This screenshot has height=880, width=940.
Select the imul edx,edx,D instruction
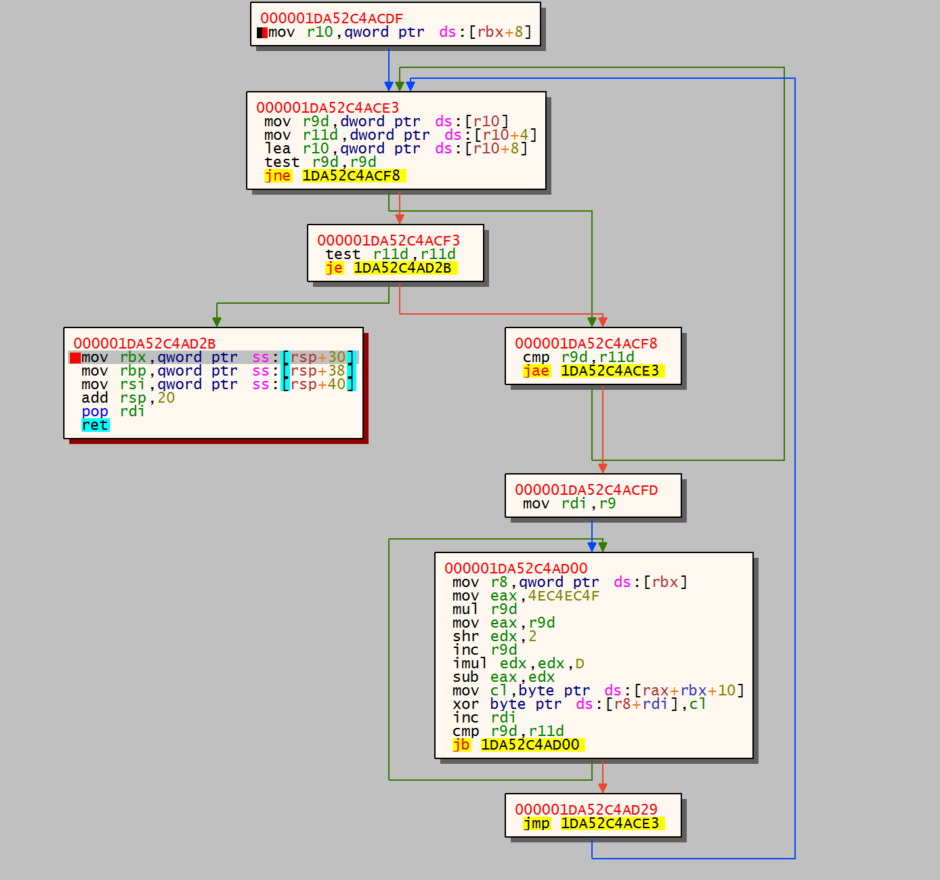coord(519,664)
